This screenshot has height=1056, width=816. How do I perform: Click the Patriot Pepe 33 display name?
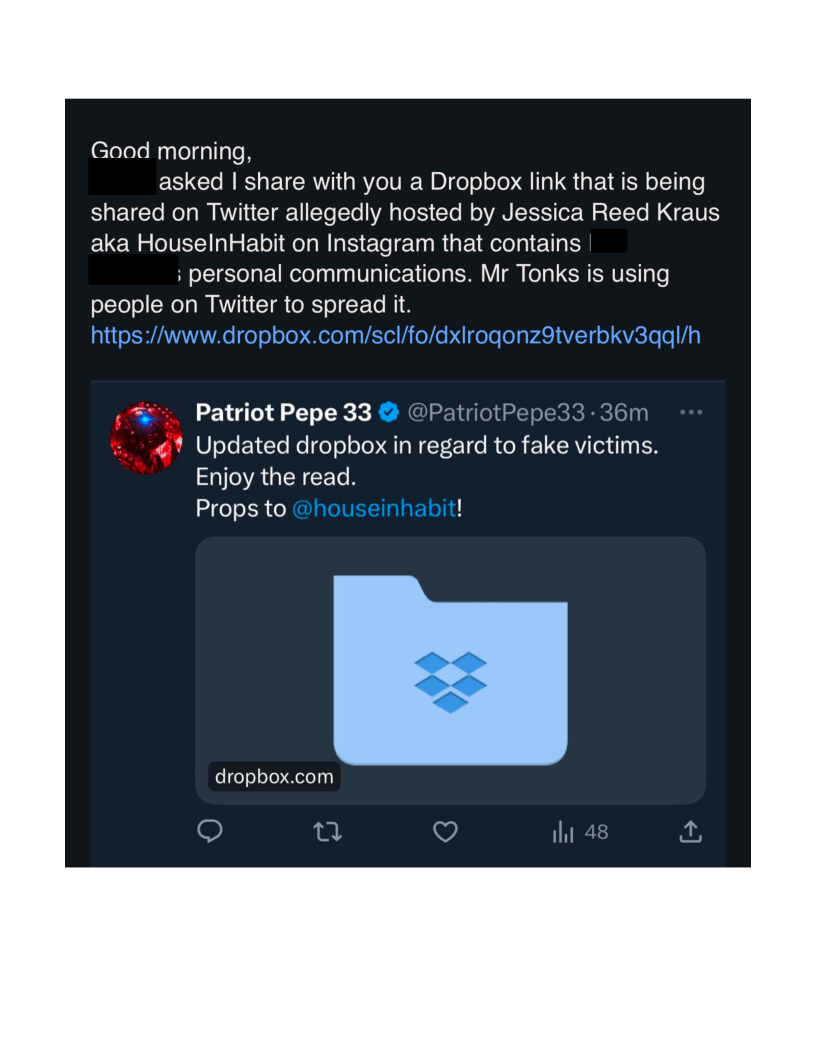click(283, 412)
